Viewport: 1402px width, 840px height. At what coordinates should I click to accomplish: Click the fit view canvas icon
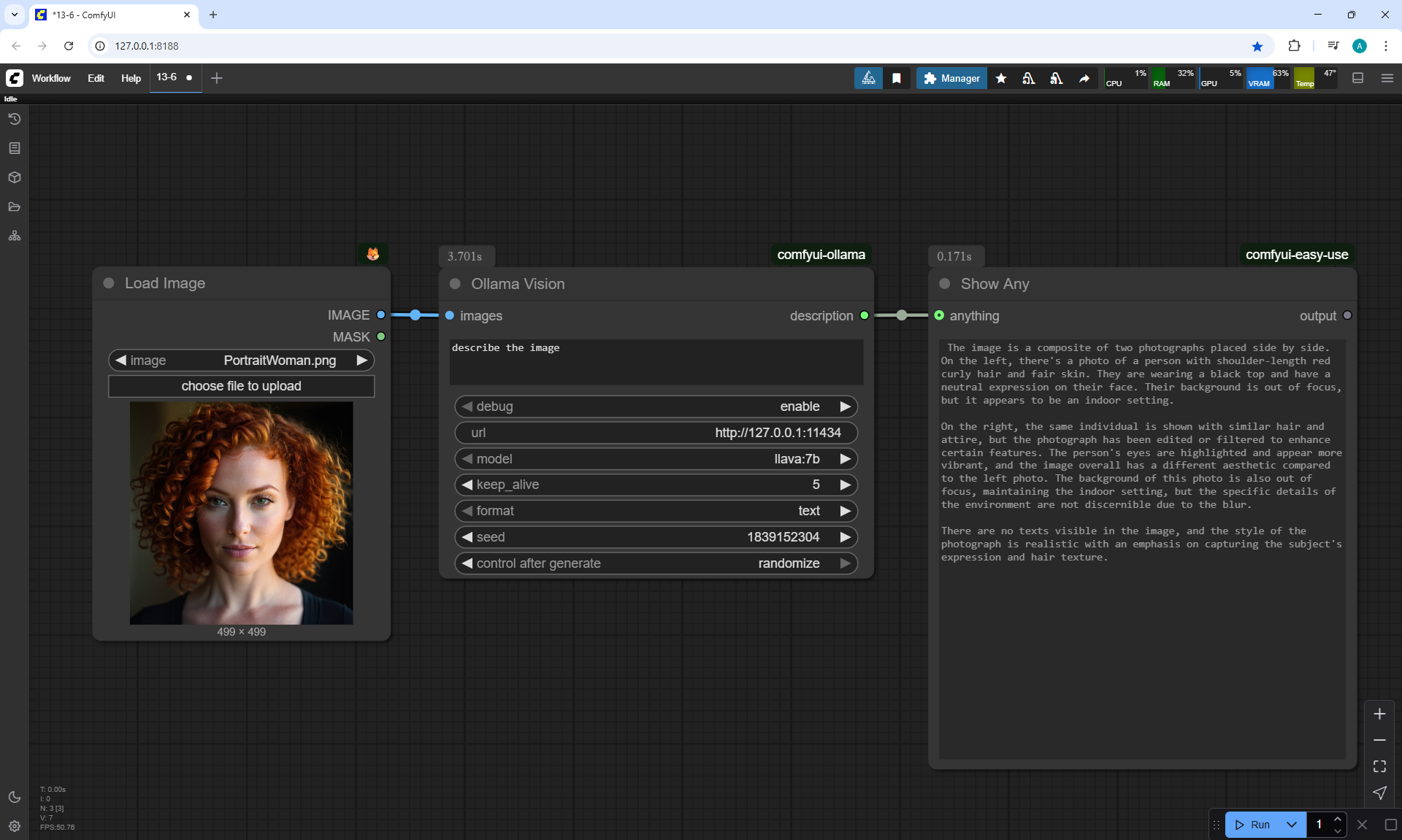point(1379,766)
